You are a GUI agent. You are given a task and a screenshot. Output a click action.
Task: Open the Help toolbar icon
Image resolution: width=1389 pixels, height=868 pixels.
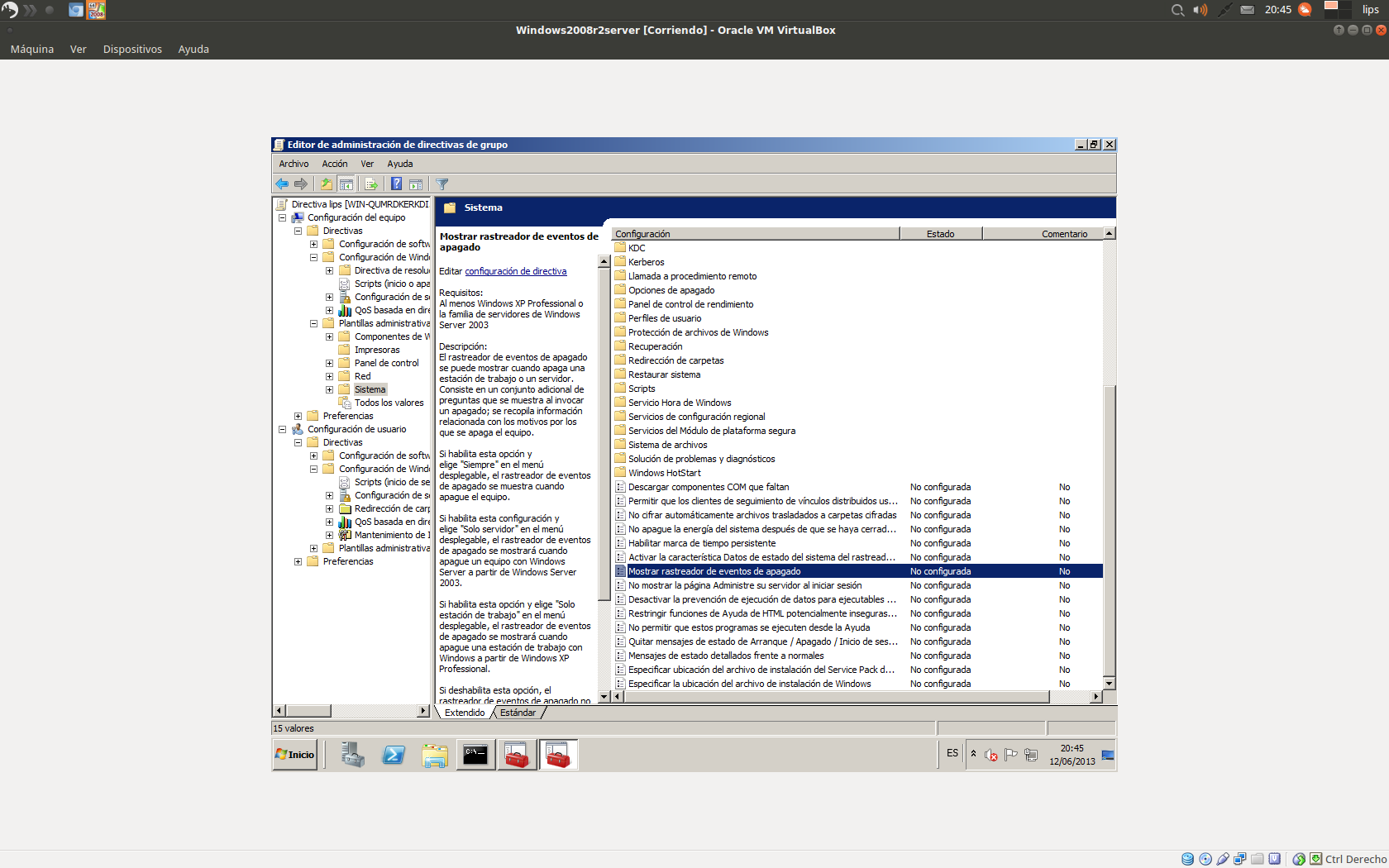396,184
